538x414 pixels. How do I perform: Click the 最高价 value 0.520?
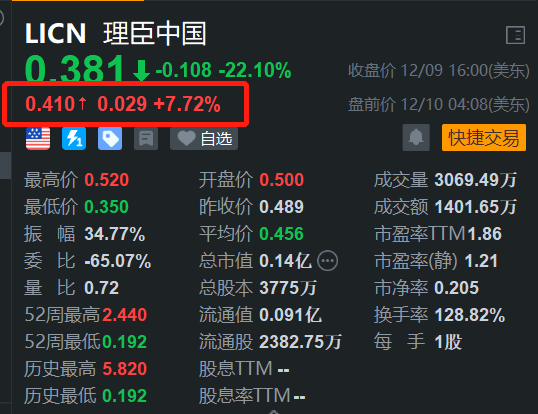click(107, 180)
